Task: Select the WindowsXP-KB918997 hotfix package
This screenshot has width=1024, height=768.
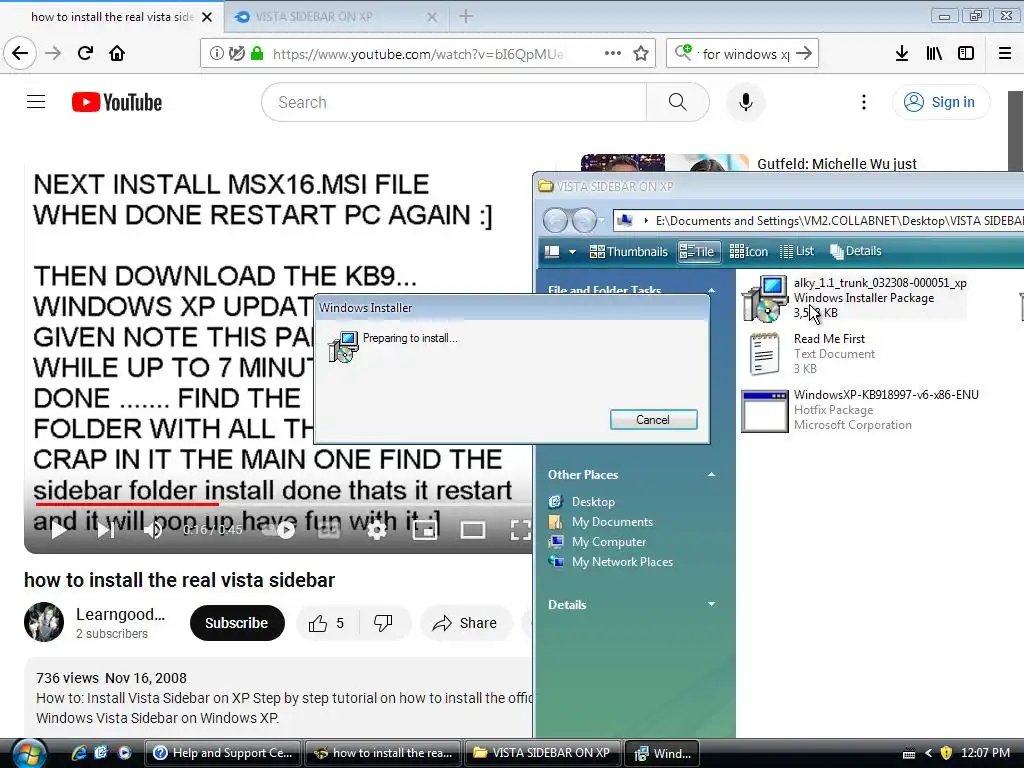Action: point(860,410)
